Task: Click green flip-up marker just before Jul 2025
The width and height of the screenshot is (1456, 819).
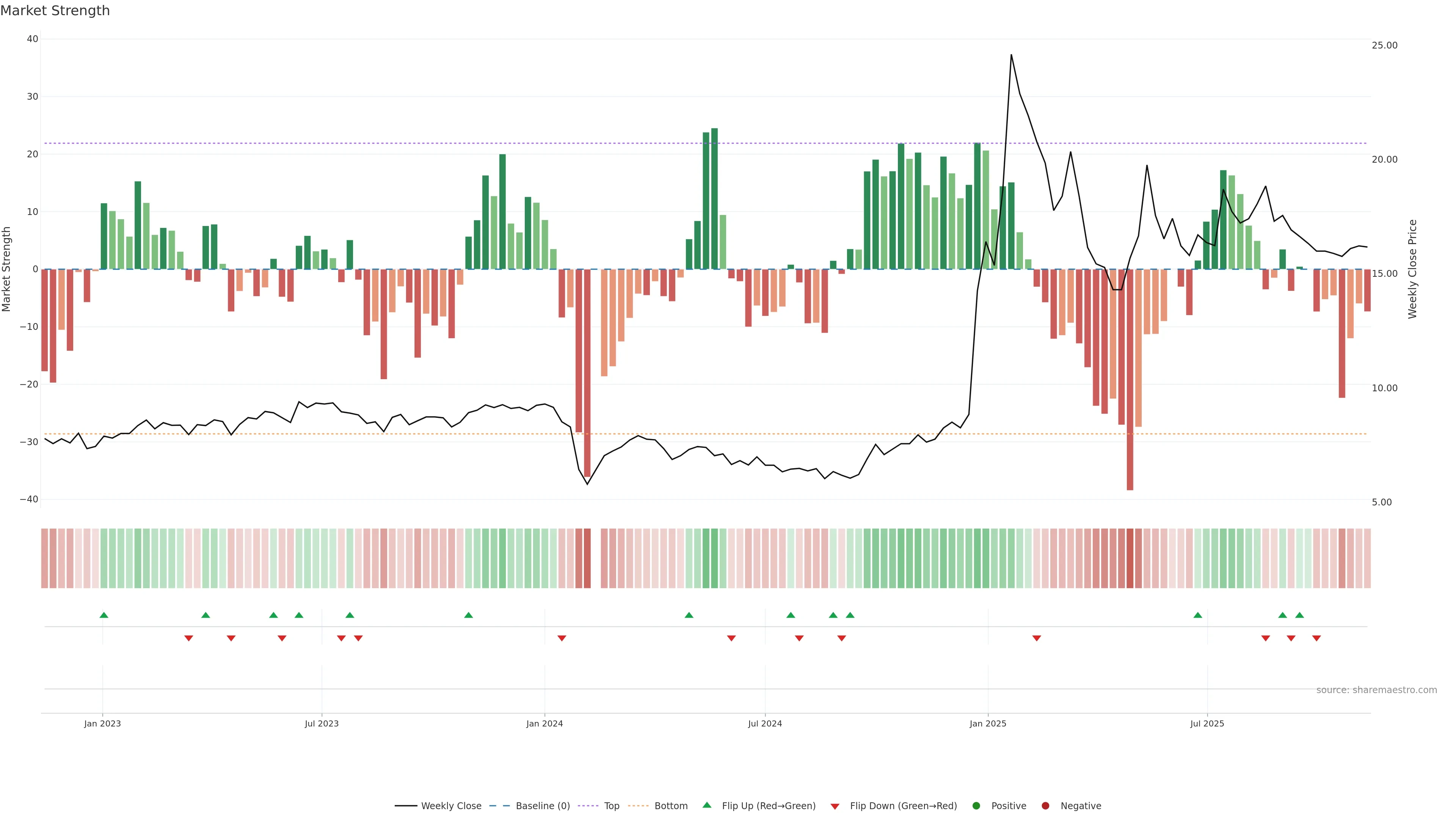Action: coord(1198,615)
